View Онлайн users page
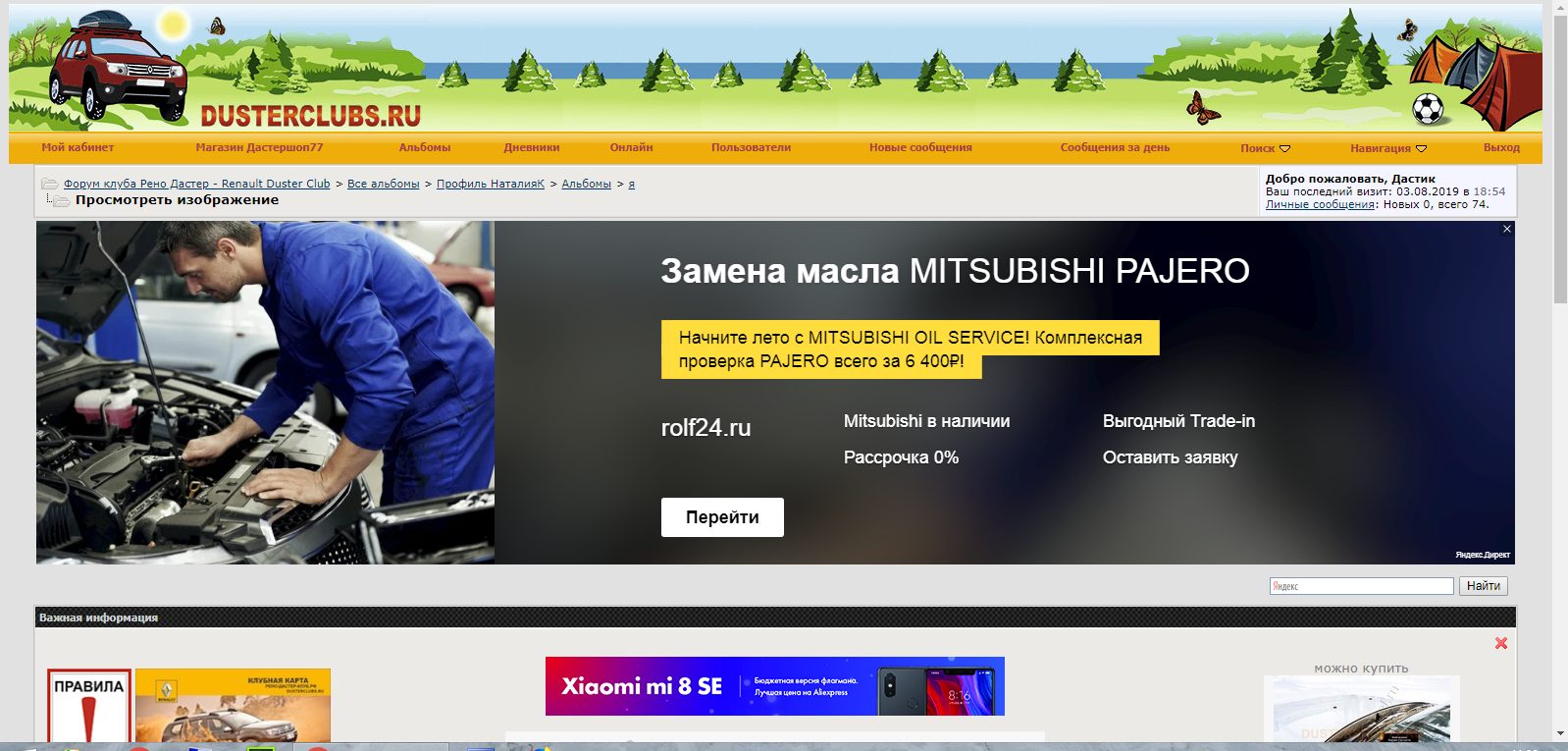The height and width of the screenshot is (751, 1568). [x=631, y=147]
